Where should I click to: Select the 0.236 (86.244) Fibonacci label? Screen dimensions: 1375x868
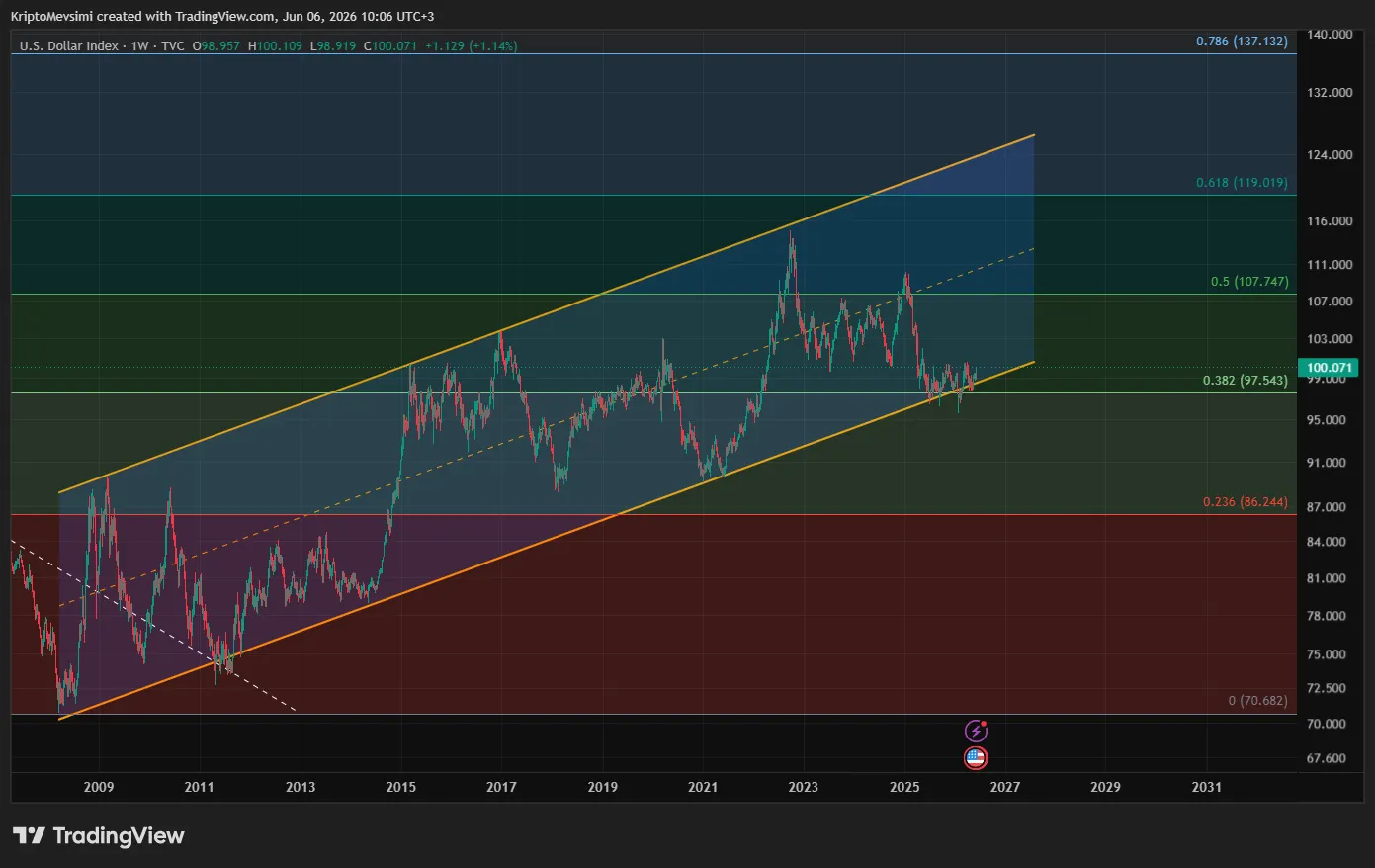click(1246, 502)
